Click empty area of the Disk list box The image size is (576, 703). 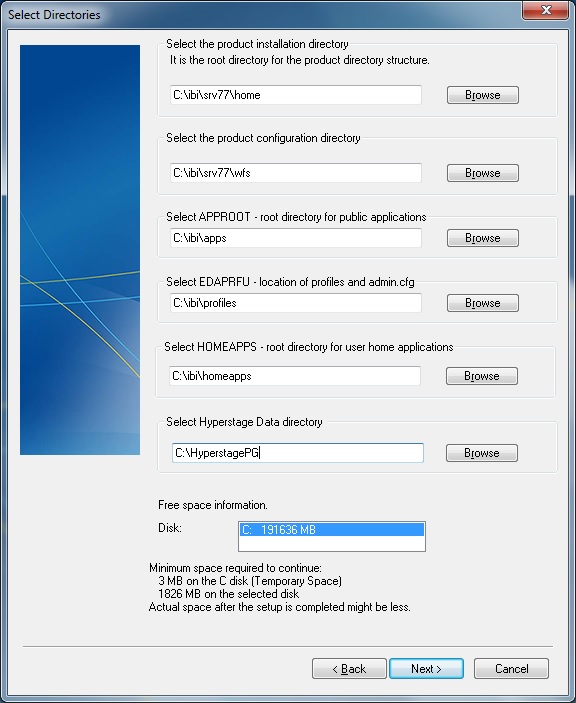[x=332, y=543]
